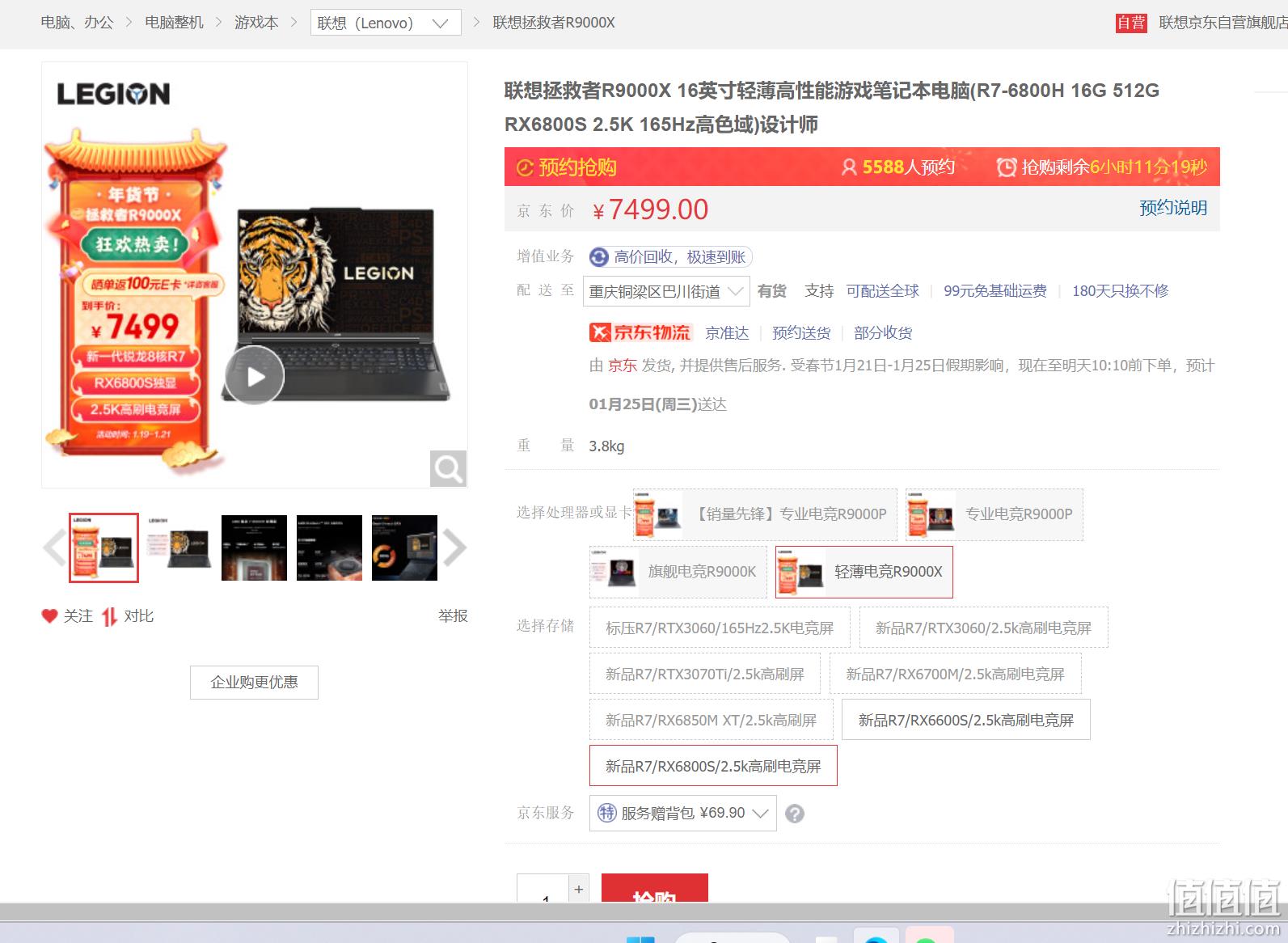Select 【销量先锋】专业电竞R9000P option

(x=765, y=514)
